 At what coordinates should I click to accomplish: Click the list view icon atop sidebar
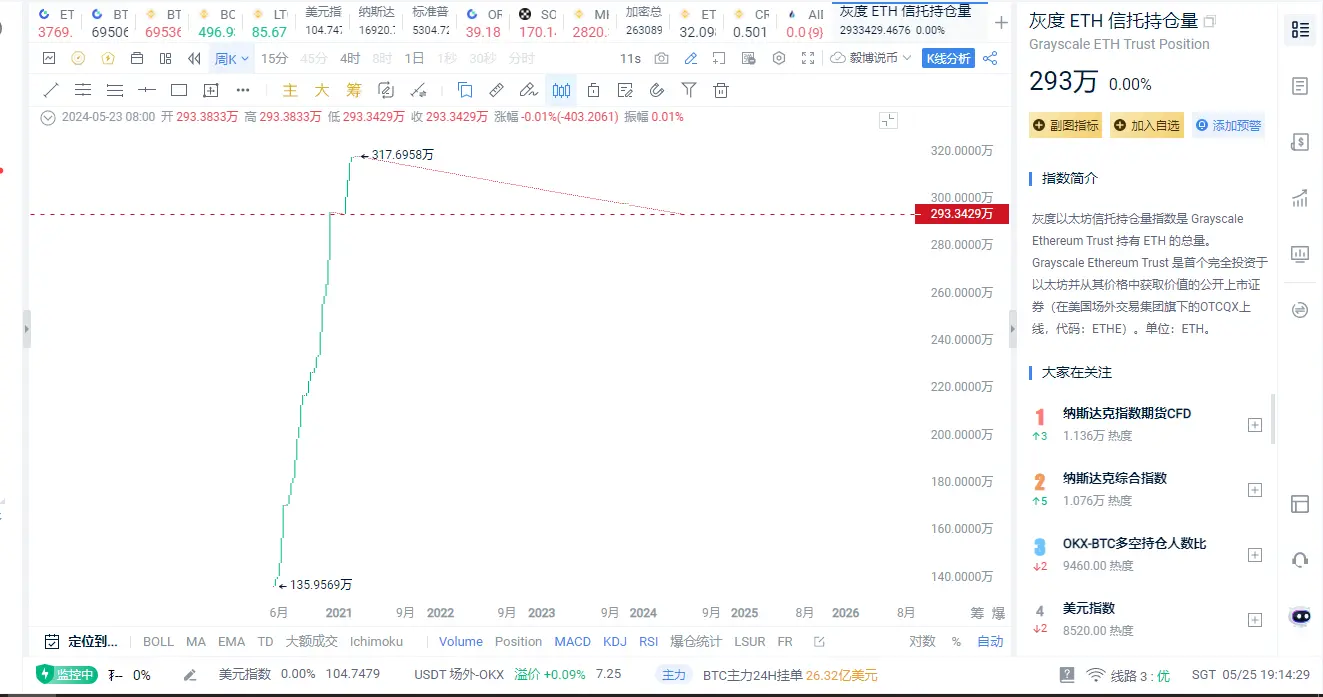pyautogui.click(x=1300, y=30)
